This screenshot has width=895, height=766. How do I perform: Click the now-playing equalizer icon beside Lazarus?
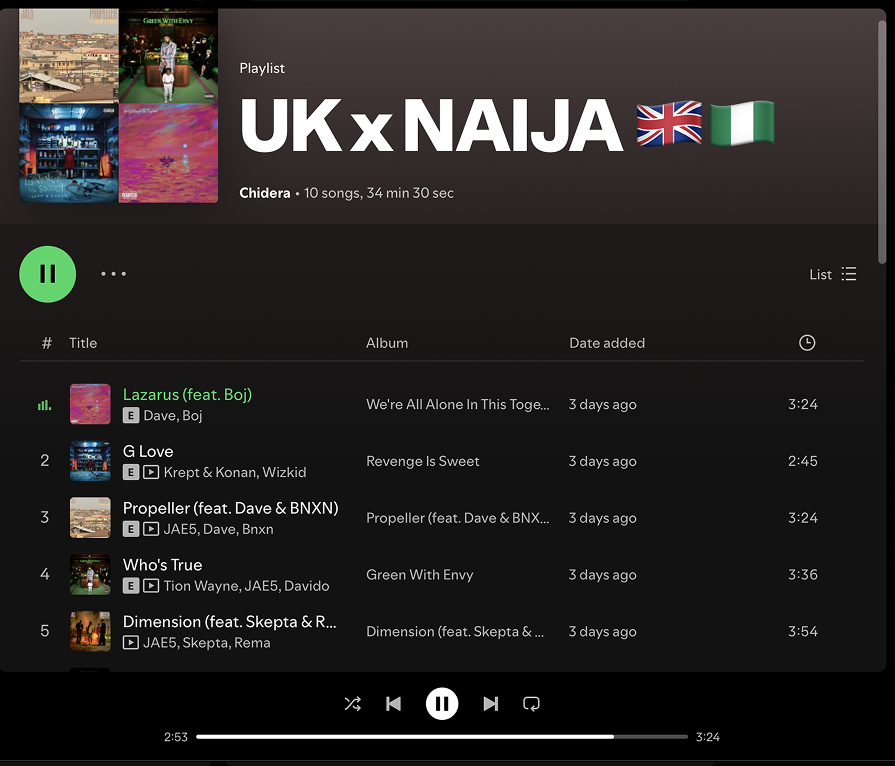[44, 405]
